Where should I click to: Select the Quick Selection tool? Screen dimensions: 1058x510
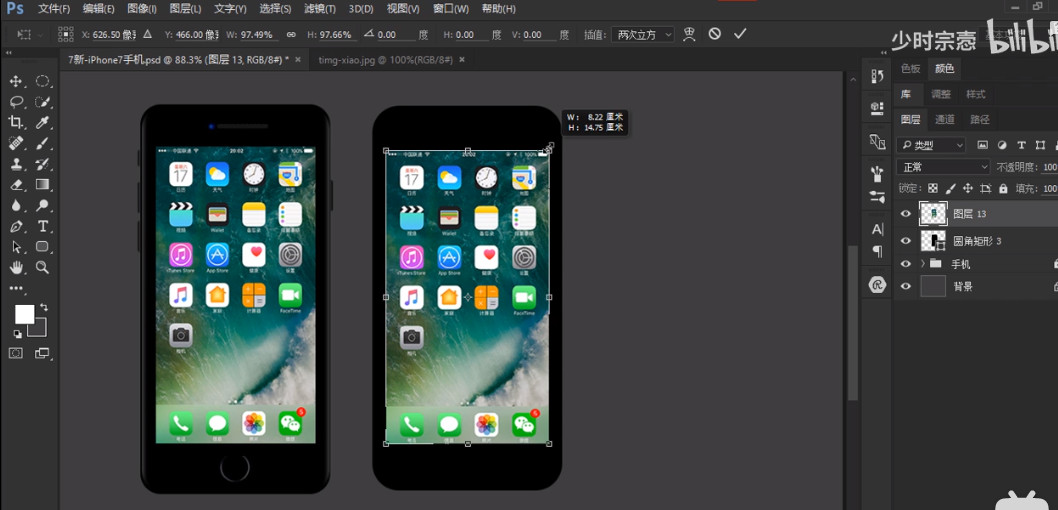43,102
